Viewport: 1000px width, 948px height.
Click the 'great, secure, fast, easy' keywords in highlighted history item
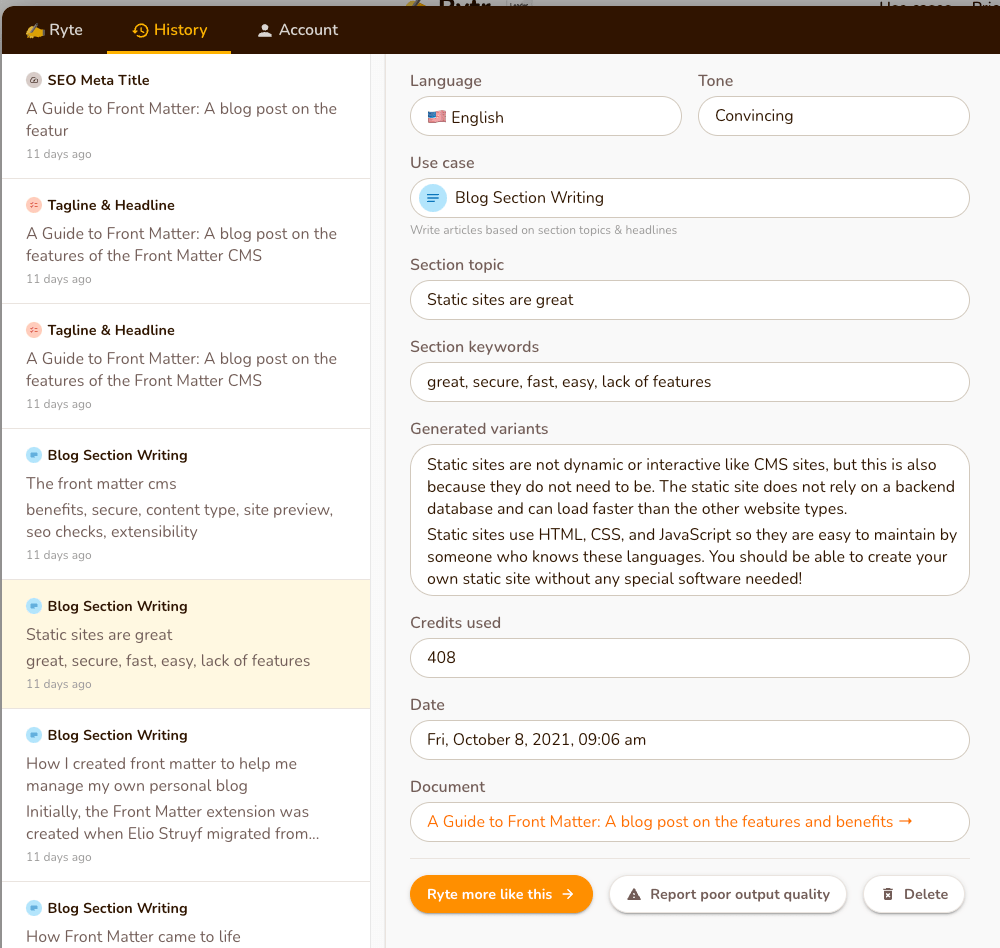coord(168,660)
